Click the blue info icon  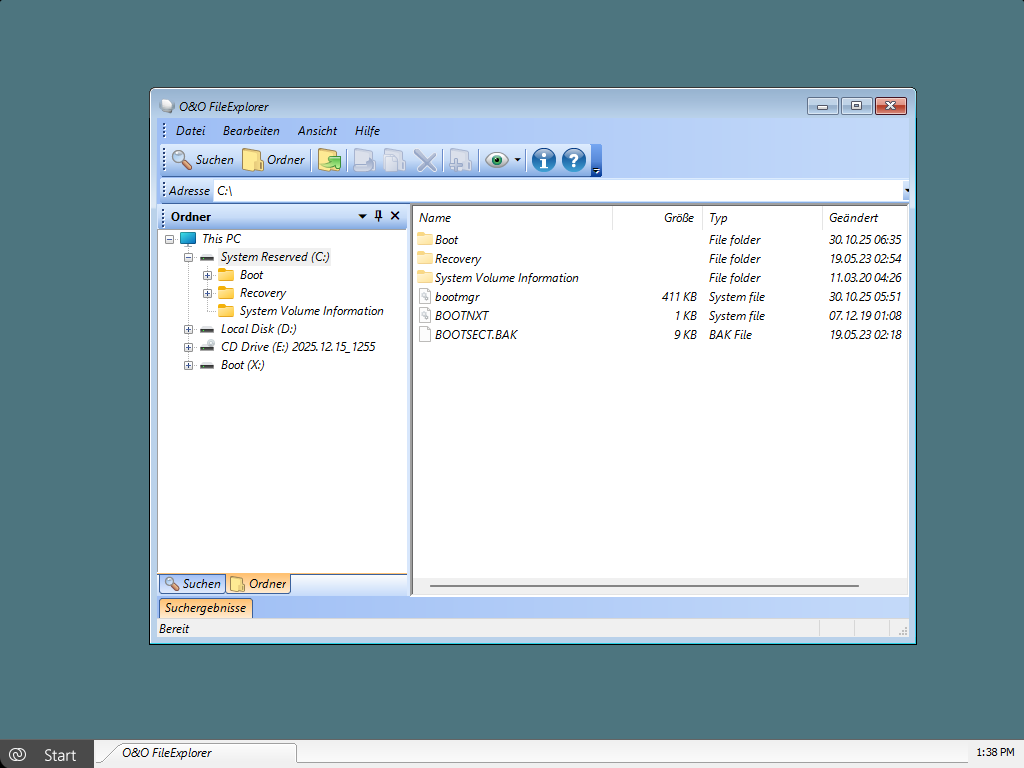tap(543, 160)
